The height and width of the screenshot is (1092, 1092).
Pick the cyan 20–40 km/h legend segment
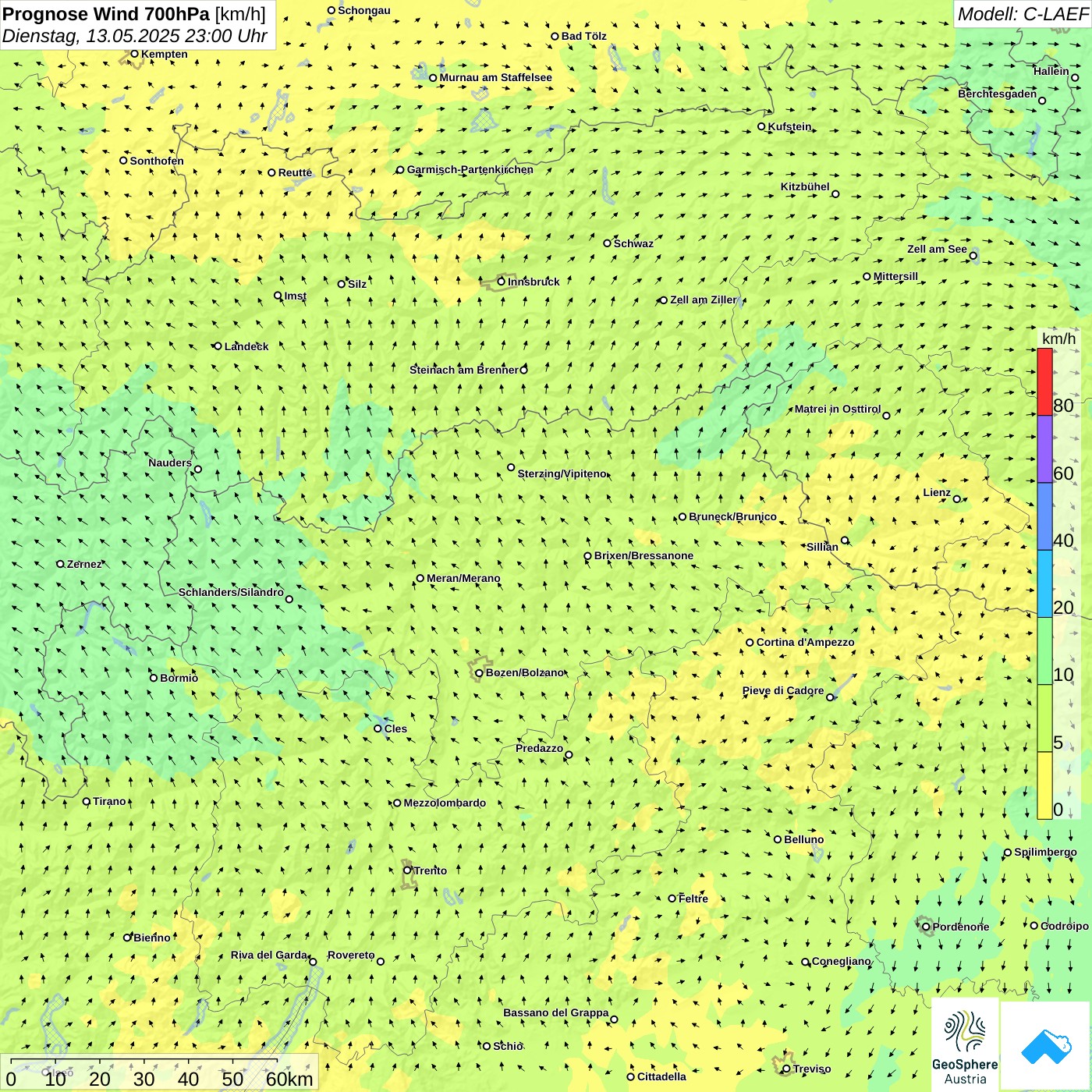tap(1044, 584)
